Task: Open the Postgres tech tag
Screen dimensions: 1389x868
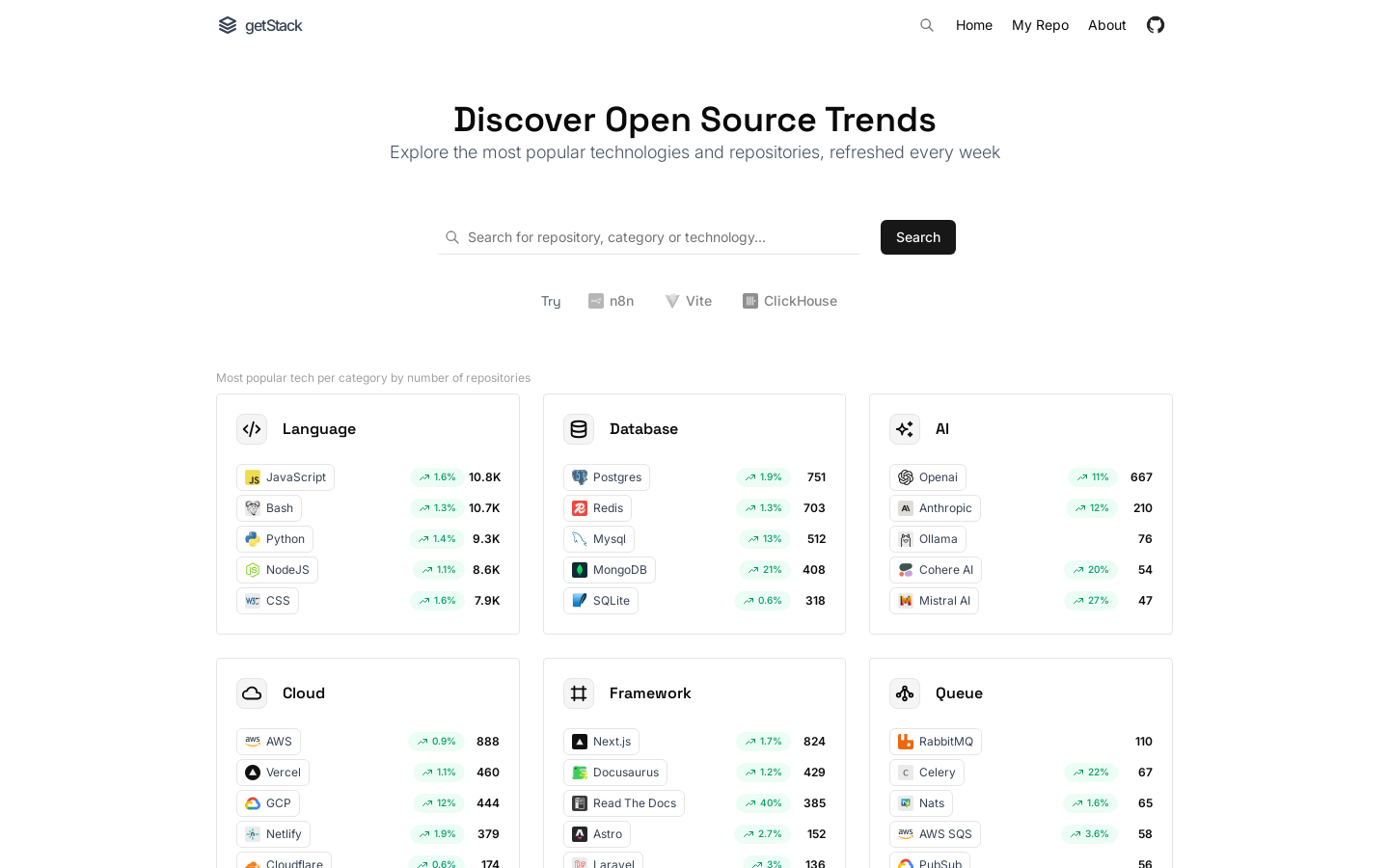Action: 607,477
